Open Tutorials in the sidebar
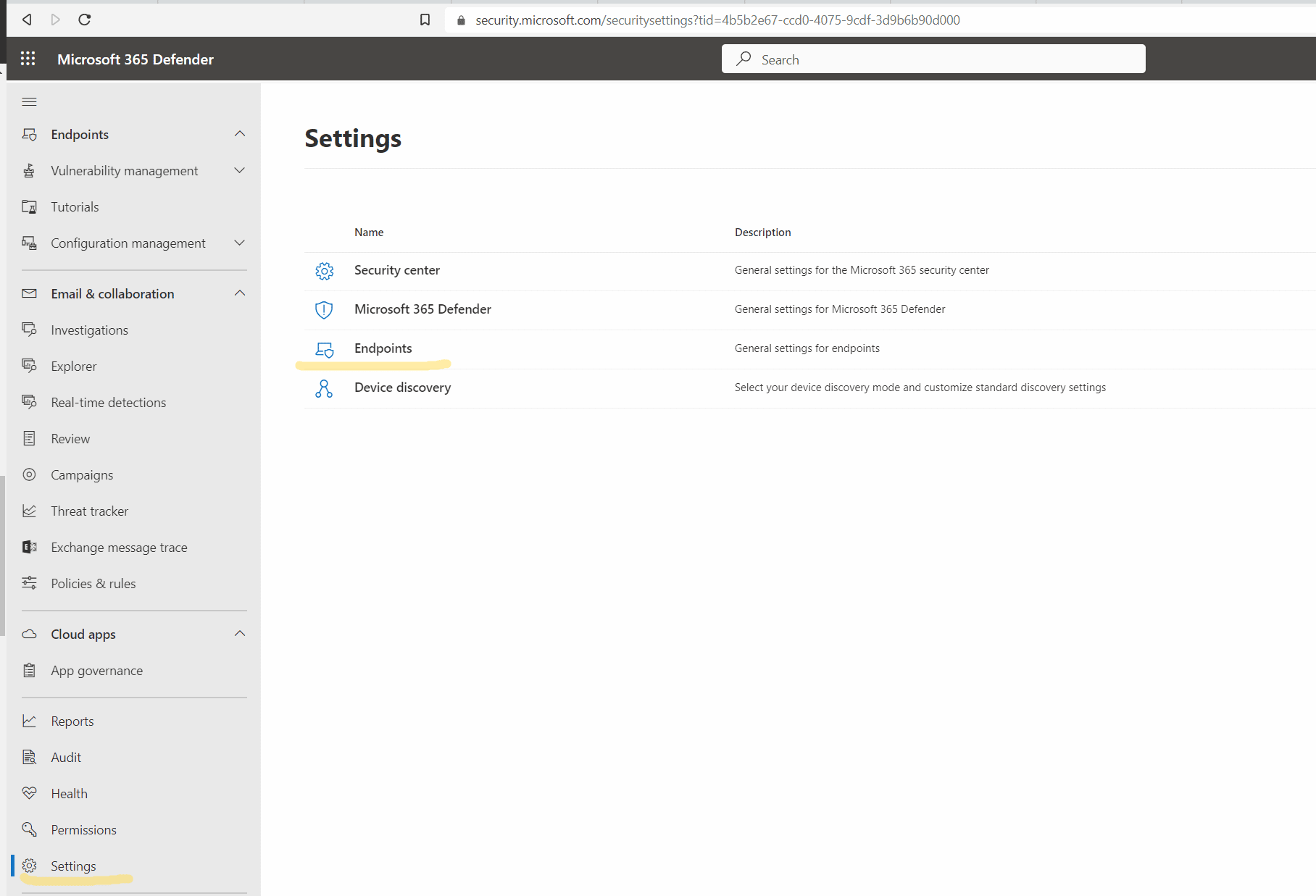Viewport: 1316px width, 896px height. coord(75,206)
